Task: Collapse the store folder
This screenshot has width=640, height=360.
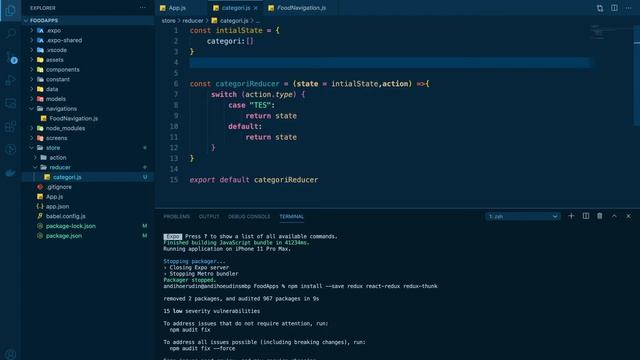Action: pyautogui.click(x=88, y=148)
